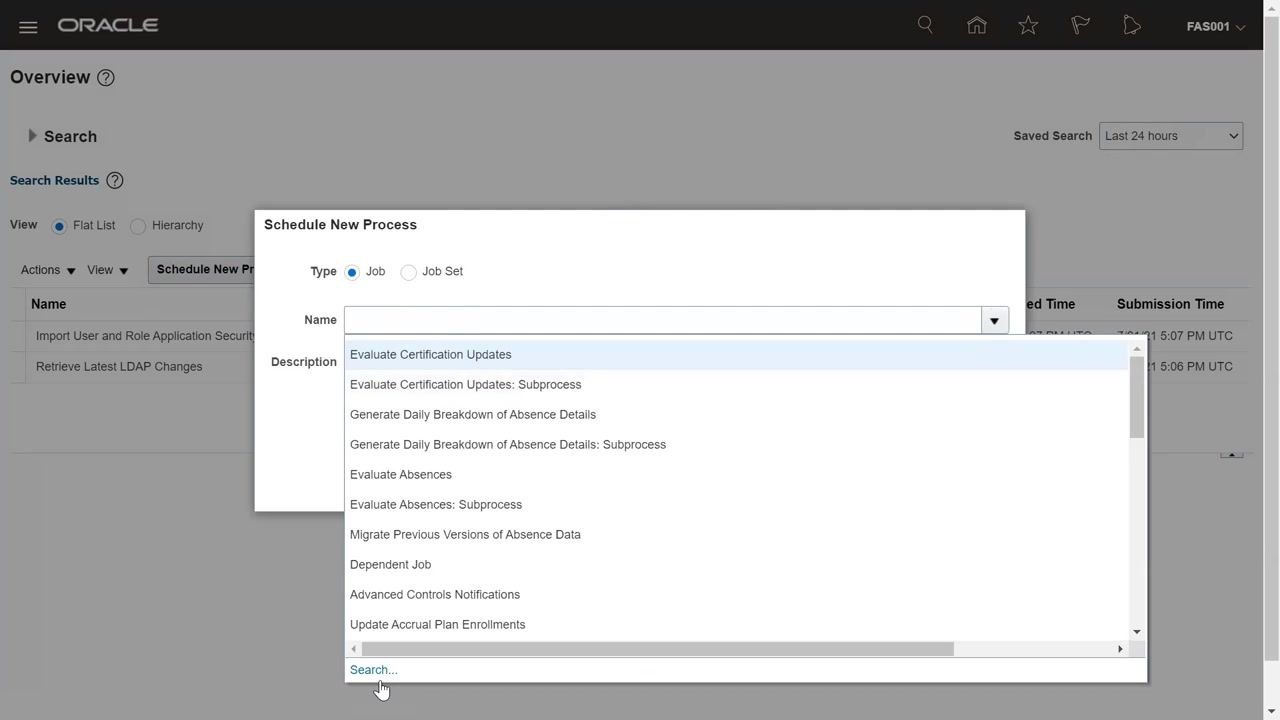Screen dimensions: 1280x720
Task: Choose Generate Daily Breakdown of Absence Details
Action: pos(736,415)
